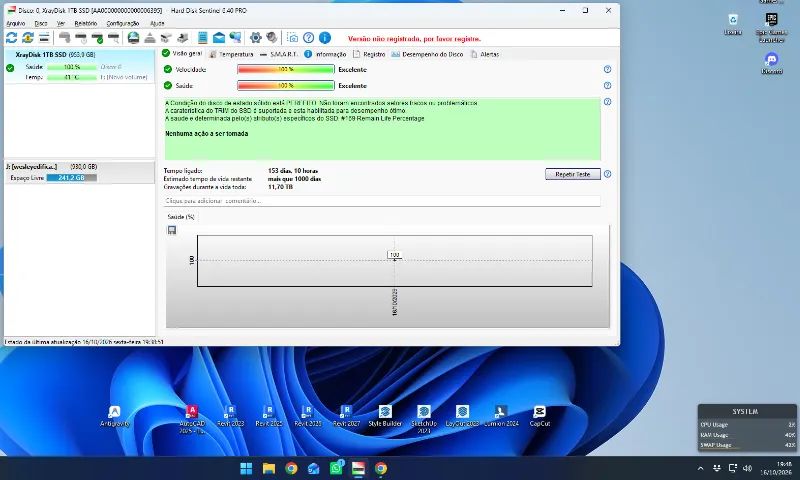Click the globe disk toolbar icon
The height and width of the screenshot is (480, 800).
133,37
